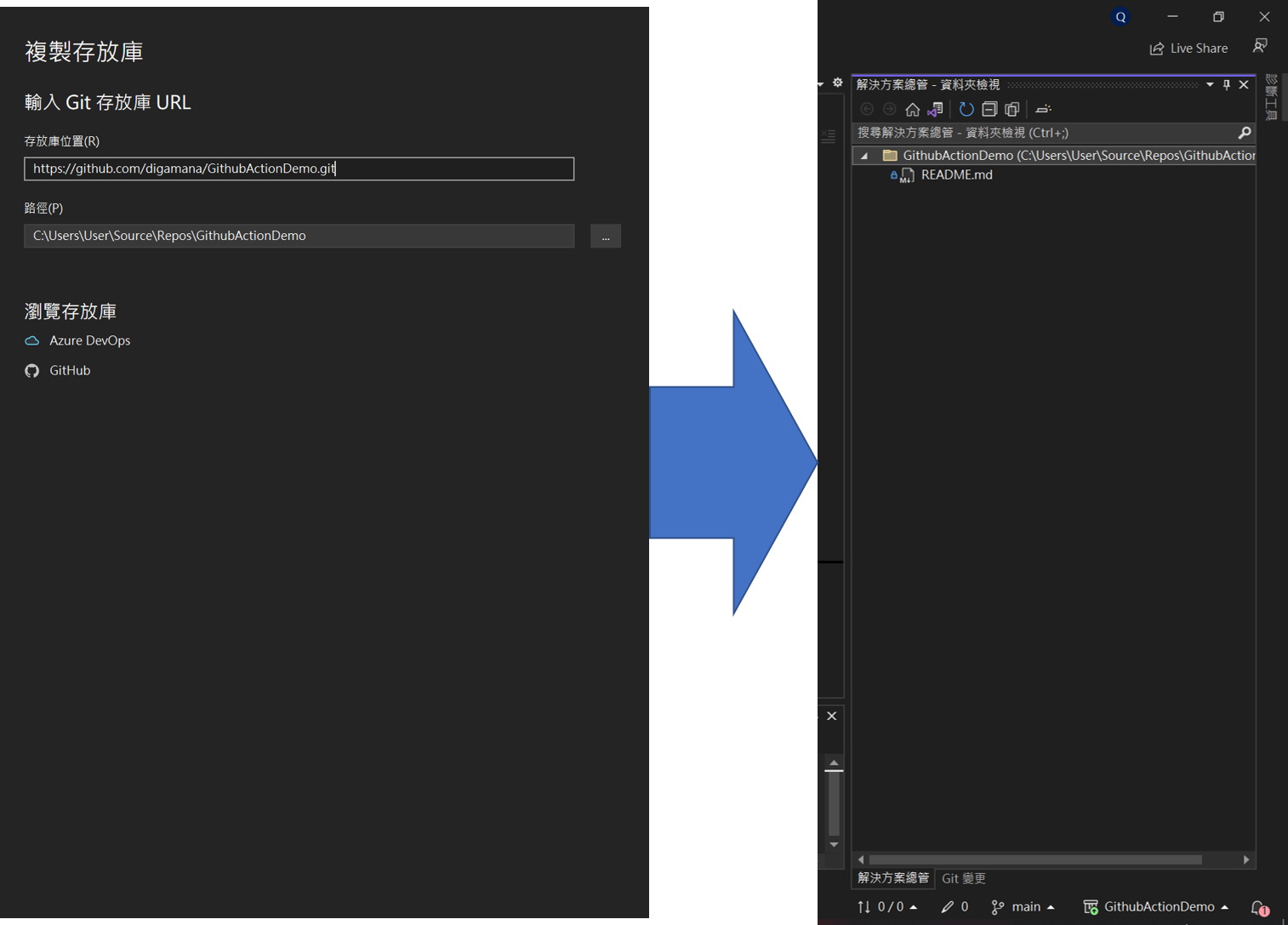Pin the Solution Explorer panel with auto-hide toggle

click(x=1226, y=84)
